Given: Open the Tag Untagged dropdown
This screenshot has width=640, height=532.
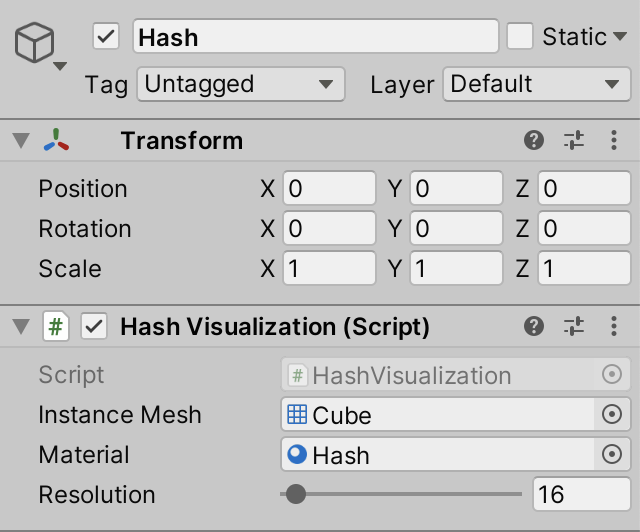Looking at the screenshot, I should click(x=241, y=85).
